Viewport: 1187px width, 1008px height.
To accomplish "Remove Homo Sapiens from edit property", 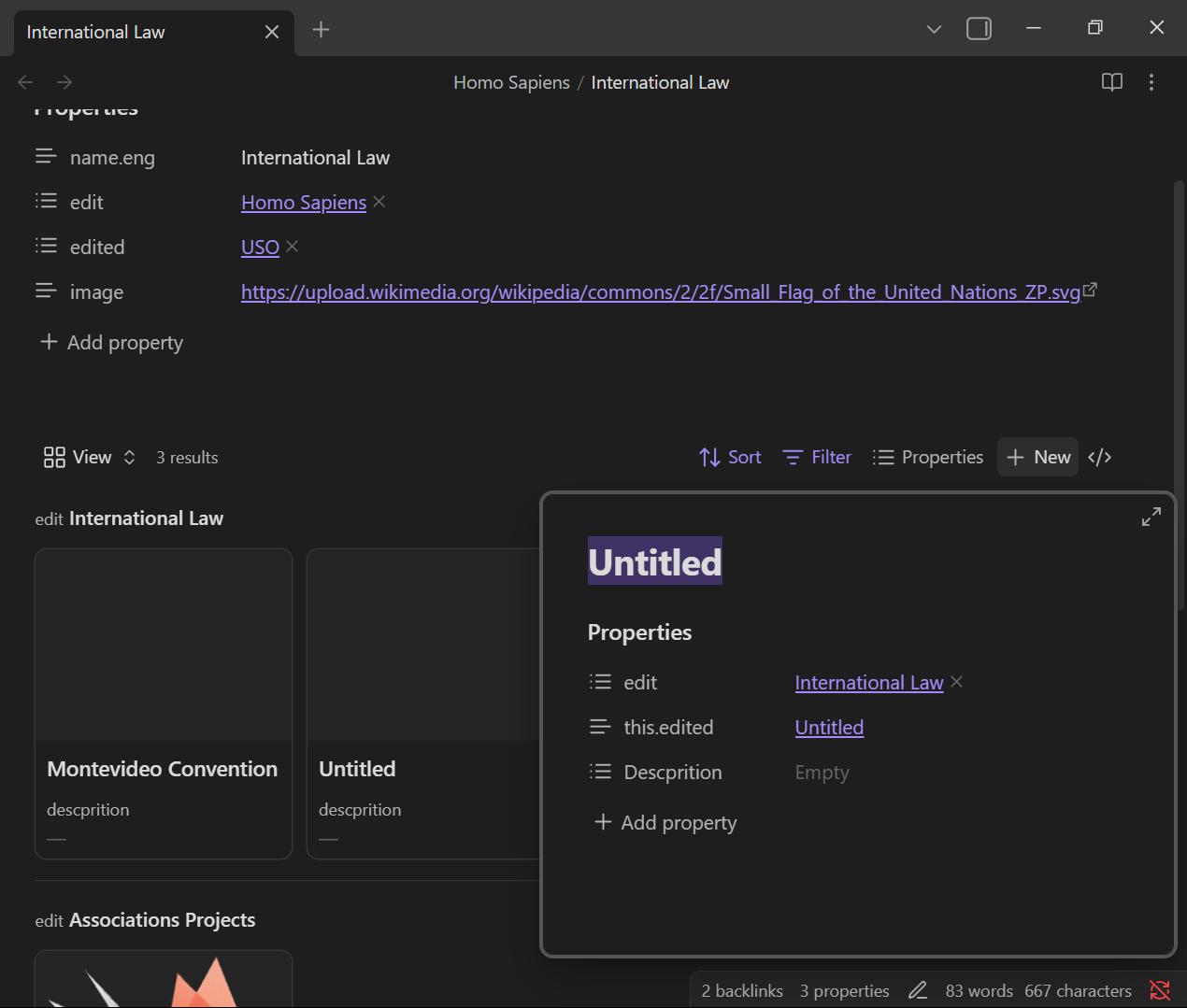I will [x=379, y=202].
